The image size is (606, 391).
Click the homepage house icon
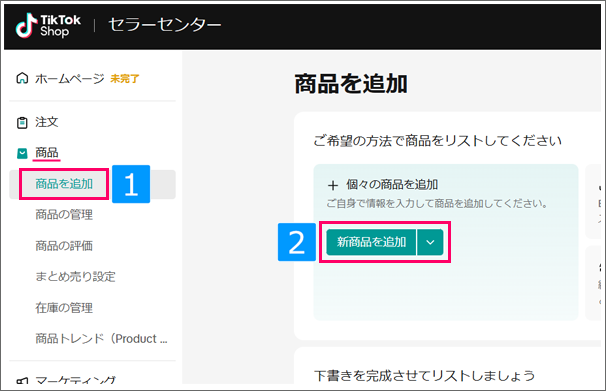(x=22, y=78)
